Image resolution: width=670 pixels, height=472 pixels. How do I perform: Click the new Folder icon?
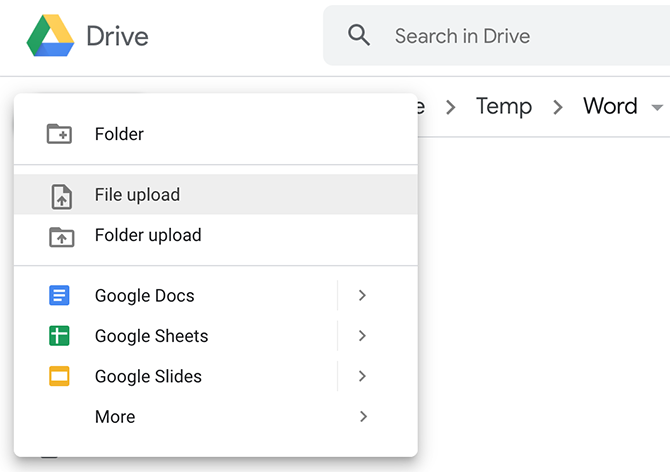tap(60, 134)
